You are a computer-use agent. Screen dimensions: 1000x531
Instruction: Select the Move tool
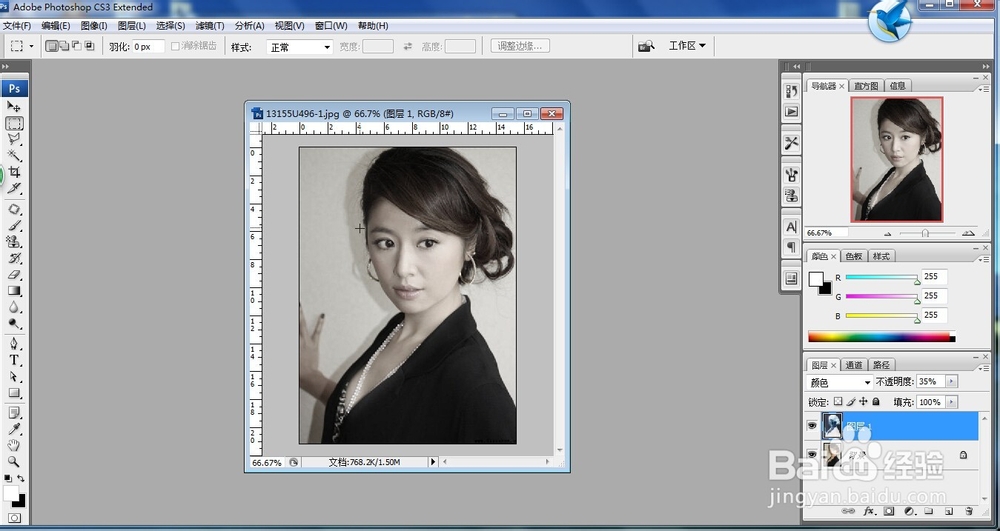[14, 106]
